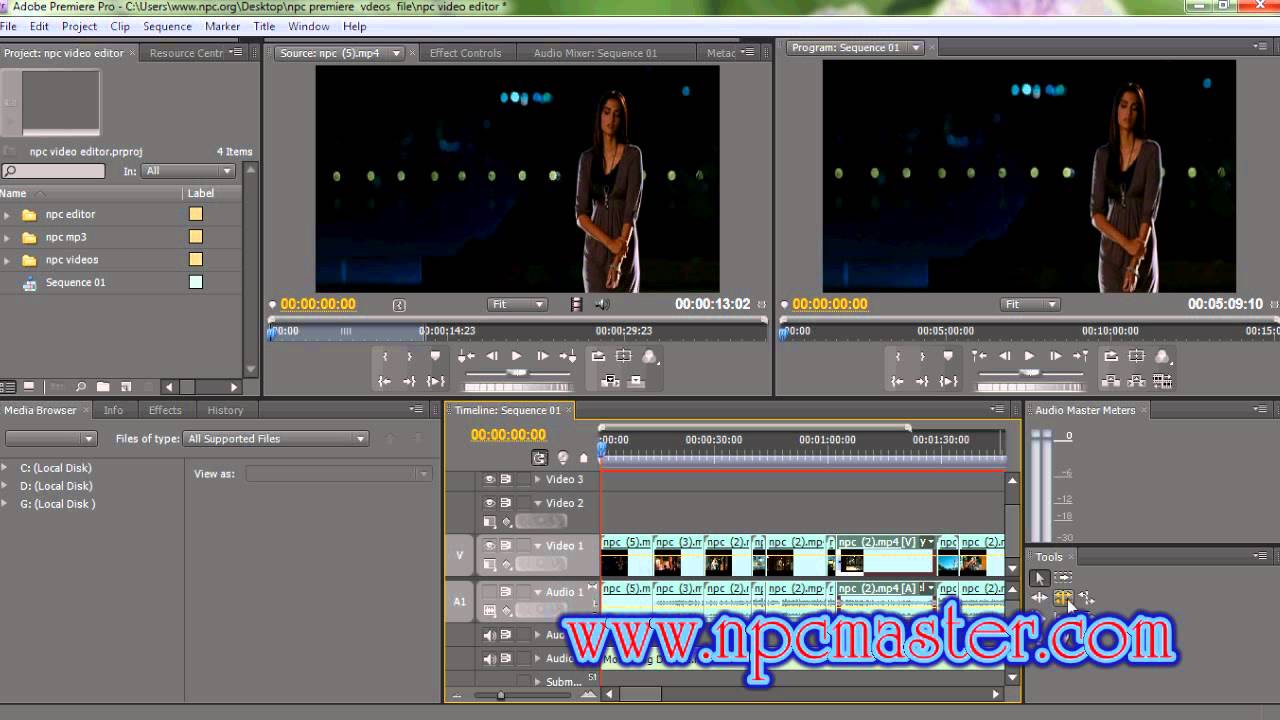Switch to the Effects tab
This screenshot has height=720, width=1280.
165,410
